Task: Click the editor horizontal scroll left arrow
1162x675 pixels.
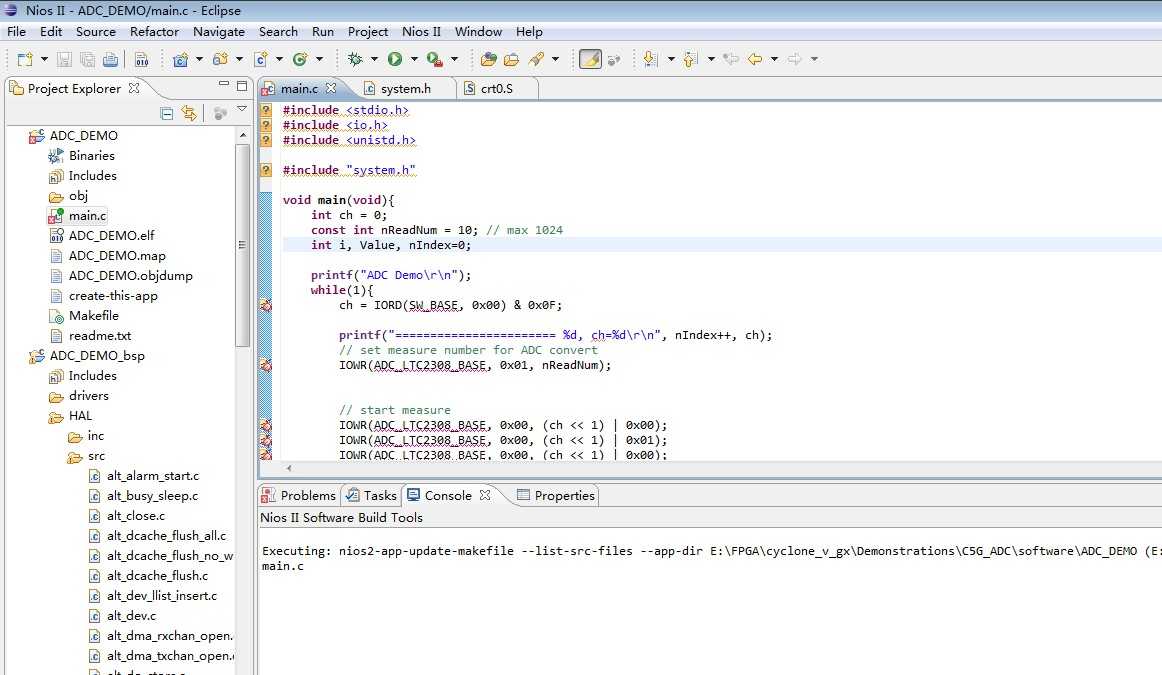Action: 289,468
